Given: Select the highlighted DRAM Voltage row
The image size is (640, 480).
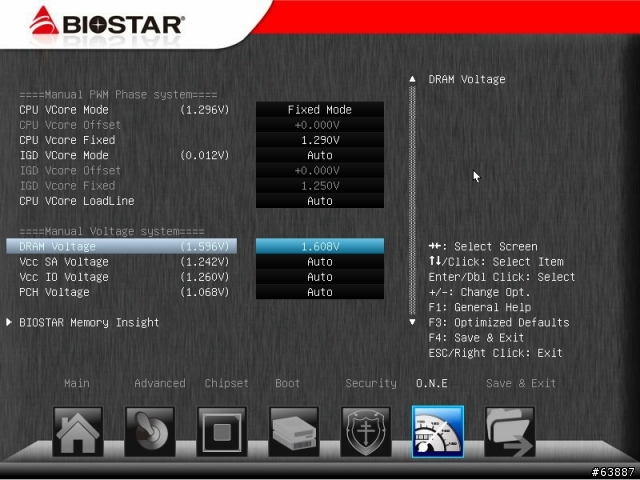Looking at the screenshot, I should coord(121,247).
